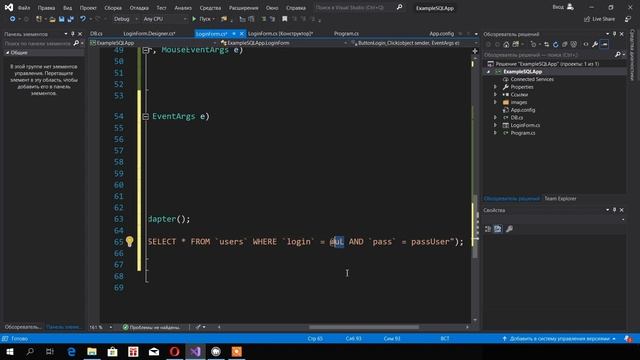Click the Visual Studio search magnifier icon
This screenshot has width=640, height=360.
400,7
